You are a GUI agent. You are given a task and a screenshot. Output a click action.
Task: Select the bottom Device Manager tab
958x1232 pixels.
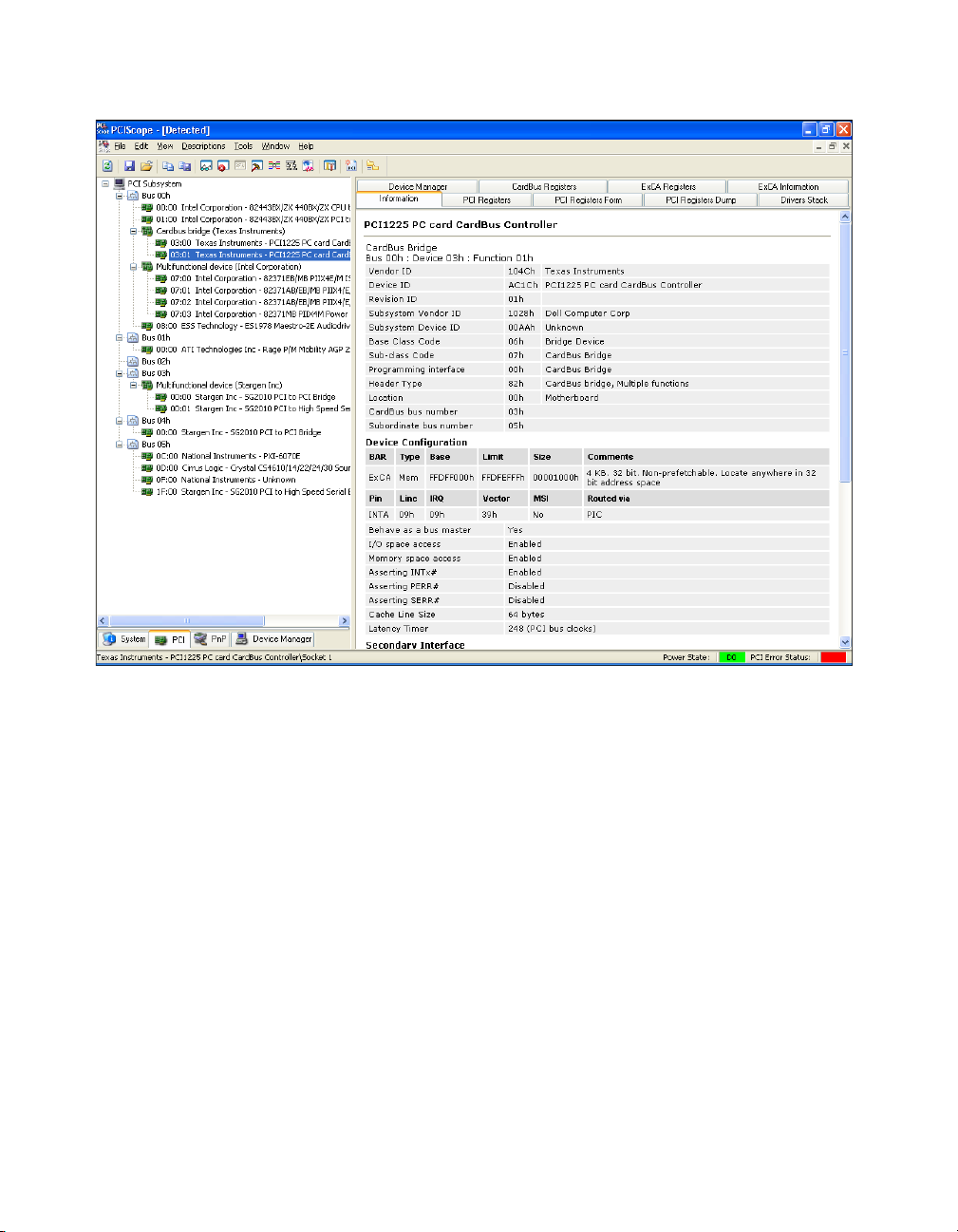click(273, 639)
